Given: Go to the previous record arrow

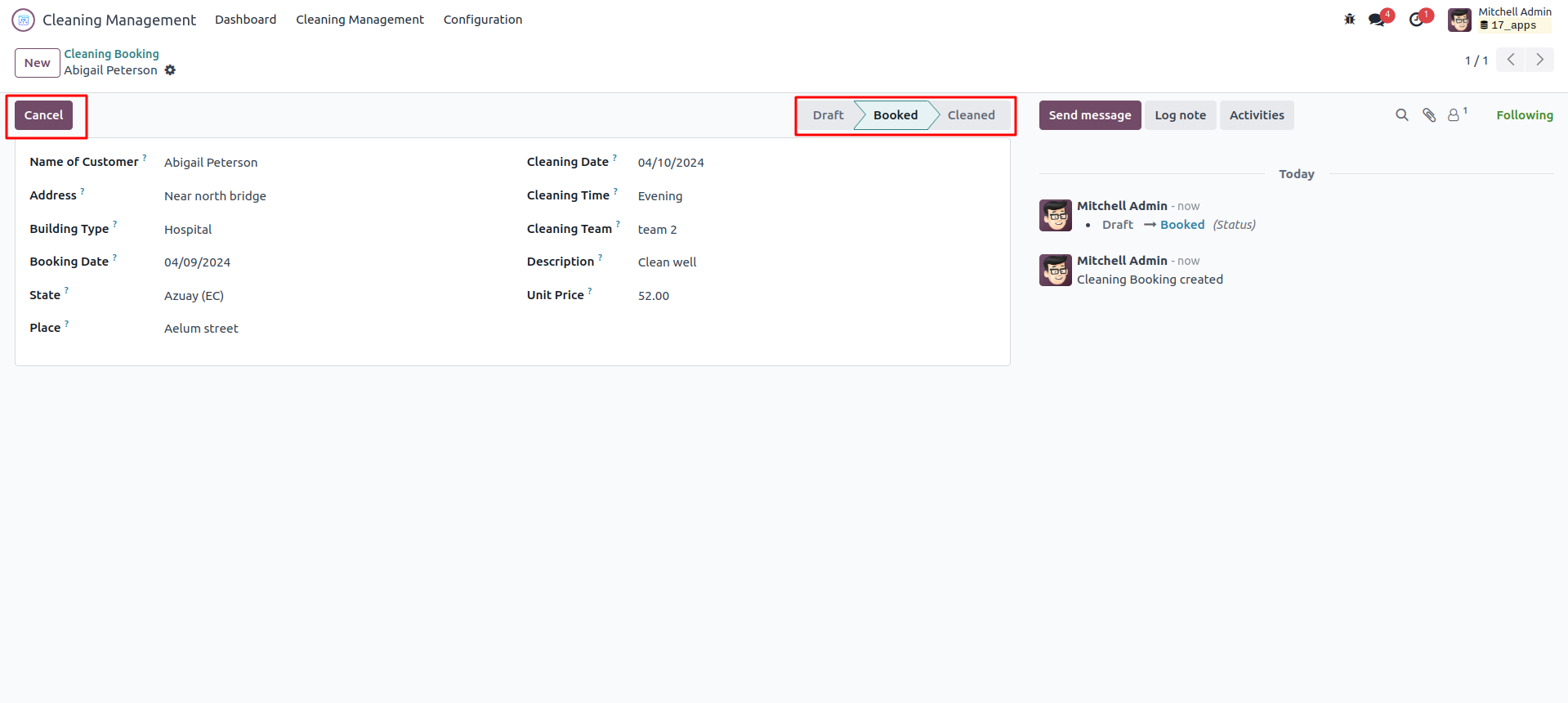Looking at the screenshot, I should [1511, 60].
